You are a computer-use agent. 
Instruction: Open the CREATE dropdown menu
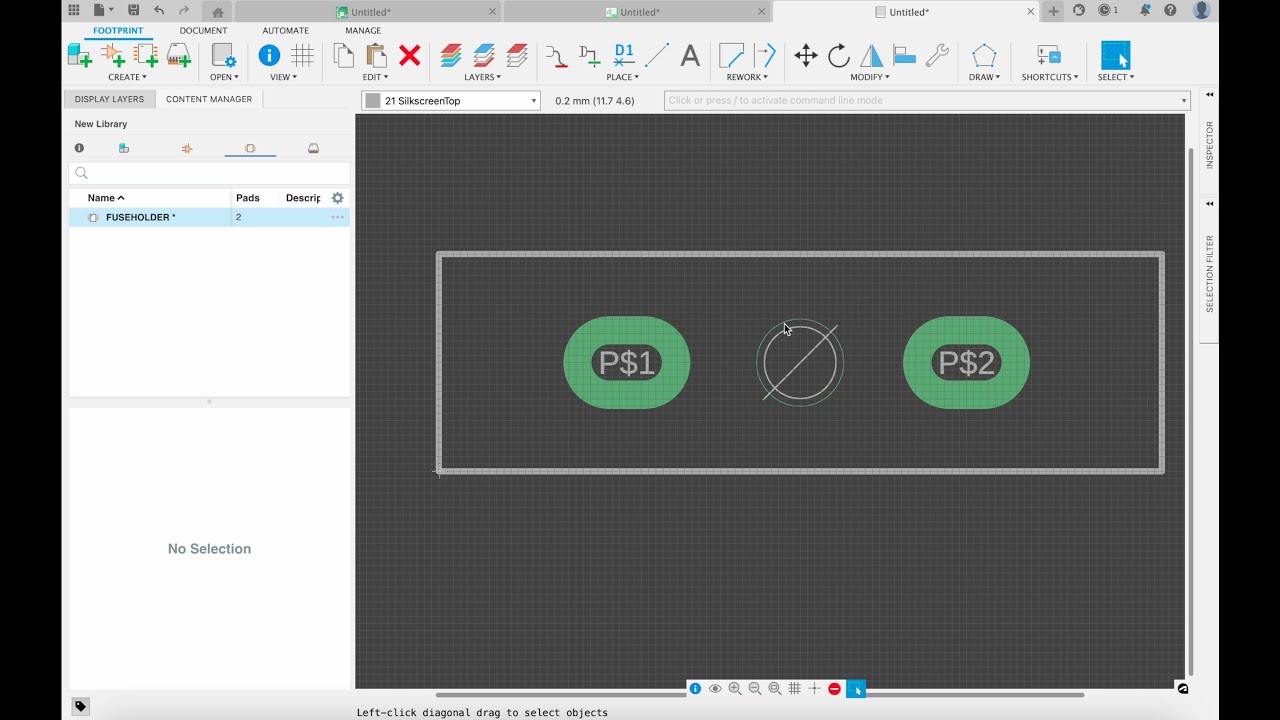tap(127, 77)
